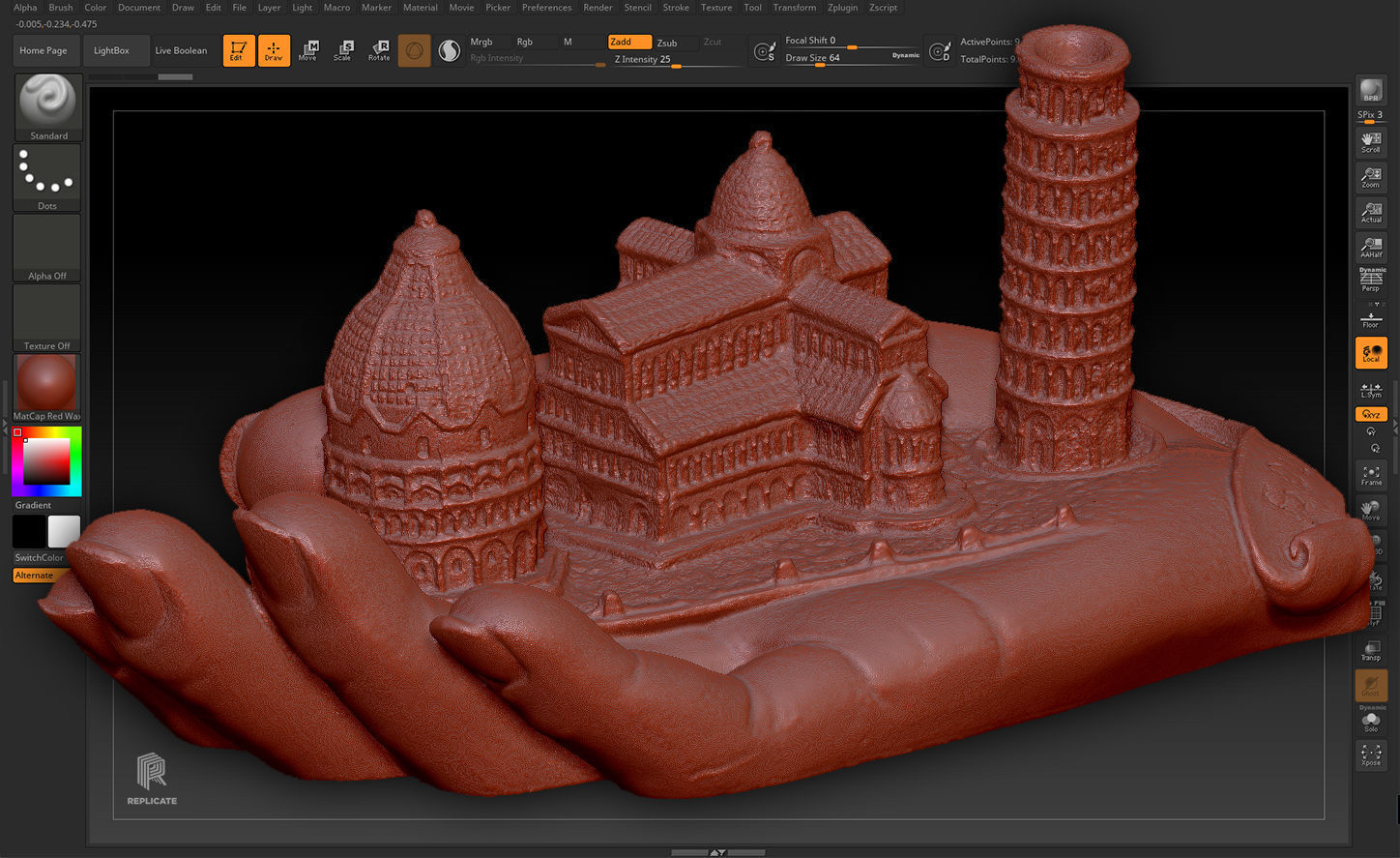
Task: Toggle the Gizmo 3D circular icon
Action: click(414, 50)
